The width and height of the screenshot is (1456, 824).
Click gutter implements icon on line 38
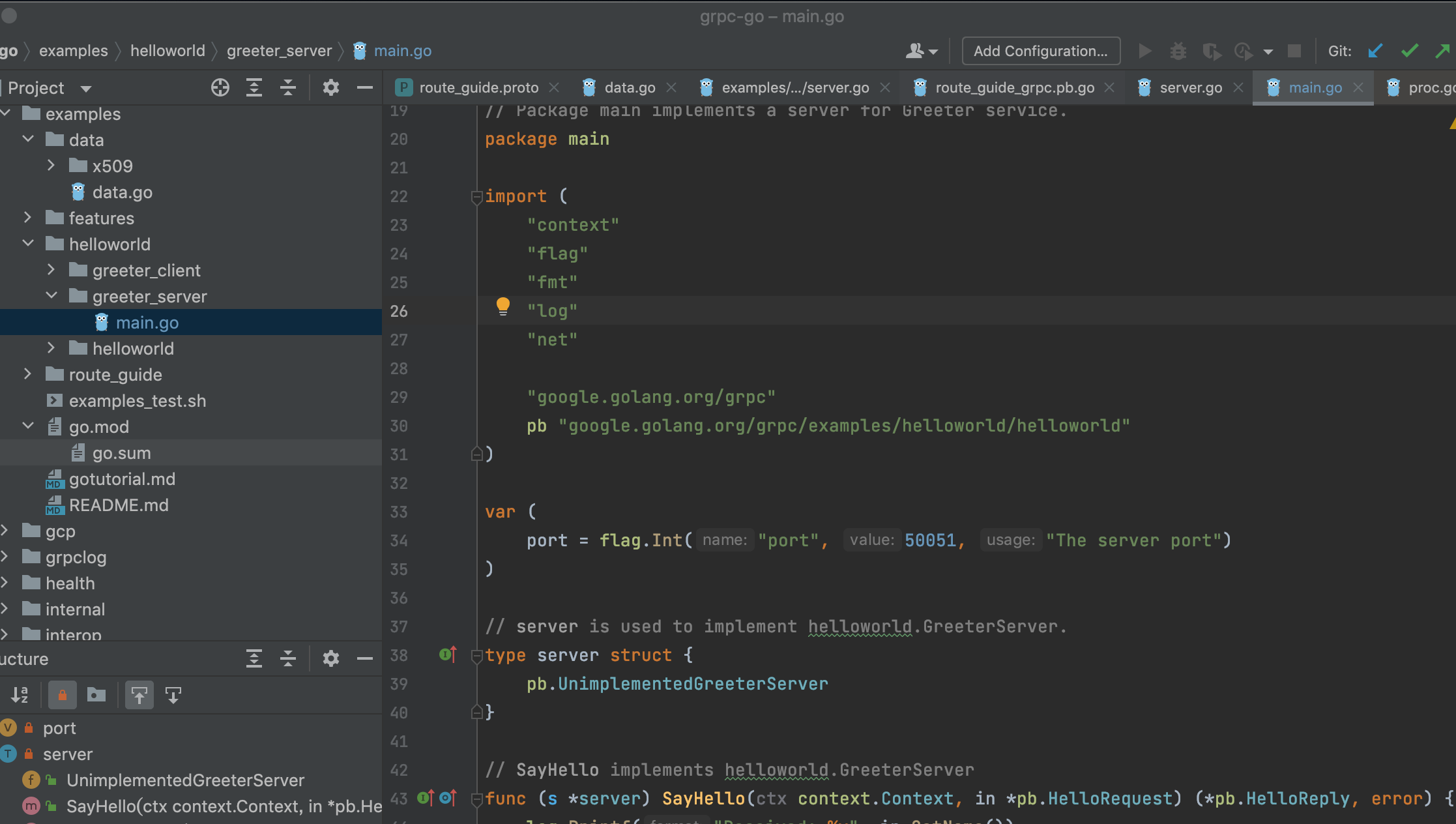point(448,655)
